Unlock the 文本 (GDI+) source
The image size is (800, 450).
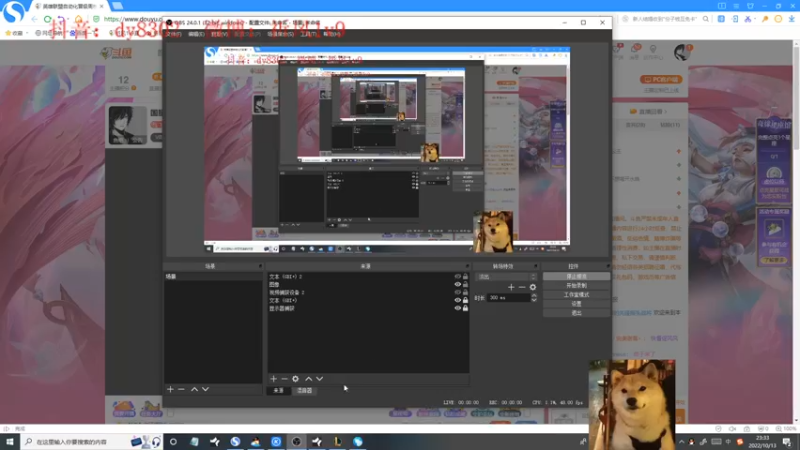465,300
